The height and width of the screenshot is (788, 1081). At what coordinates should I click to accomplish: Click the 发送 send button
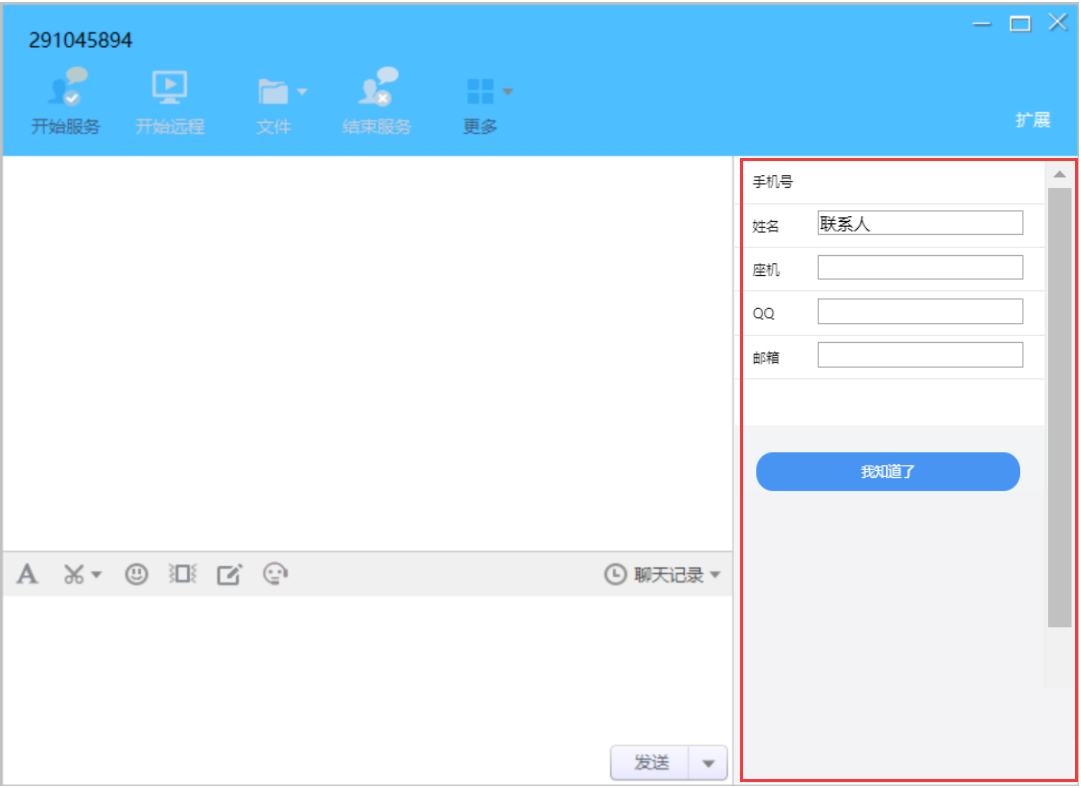[651, 763]
